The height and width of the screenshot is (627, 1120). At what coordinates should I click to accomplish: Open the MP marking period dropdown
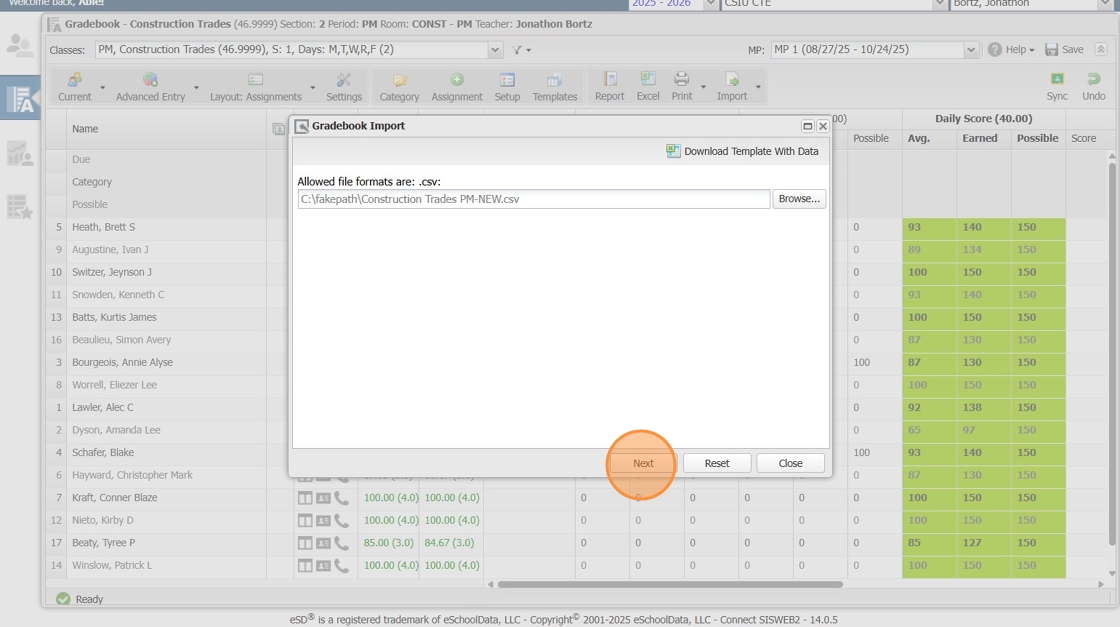coord(970,50)
